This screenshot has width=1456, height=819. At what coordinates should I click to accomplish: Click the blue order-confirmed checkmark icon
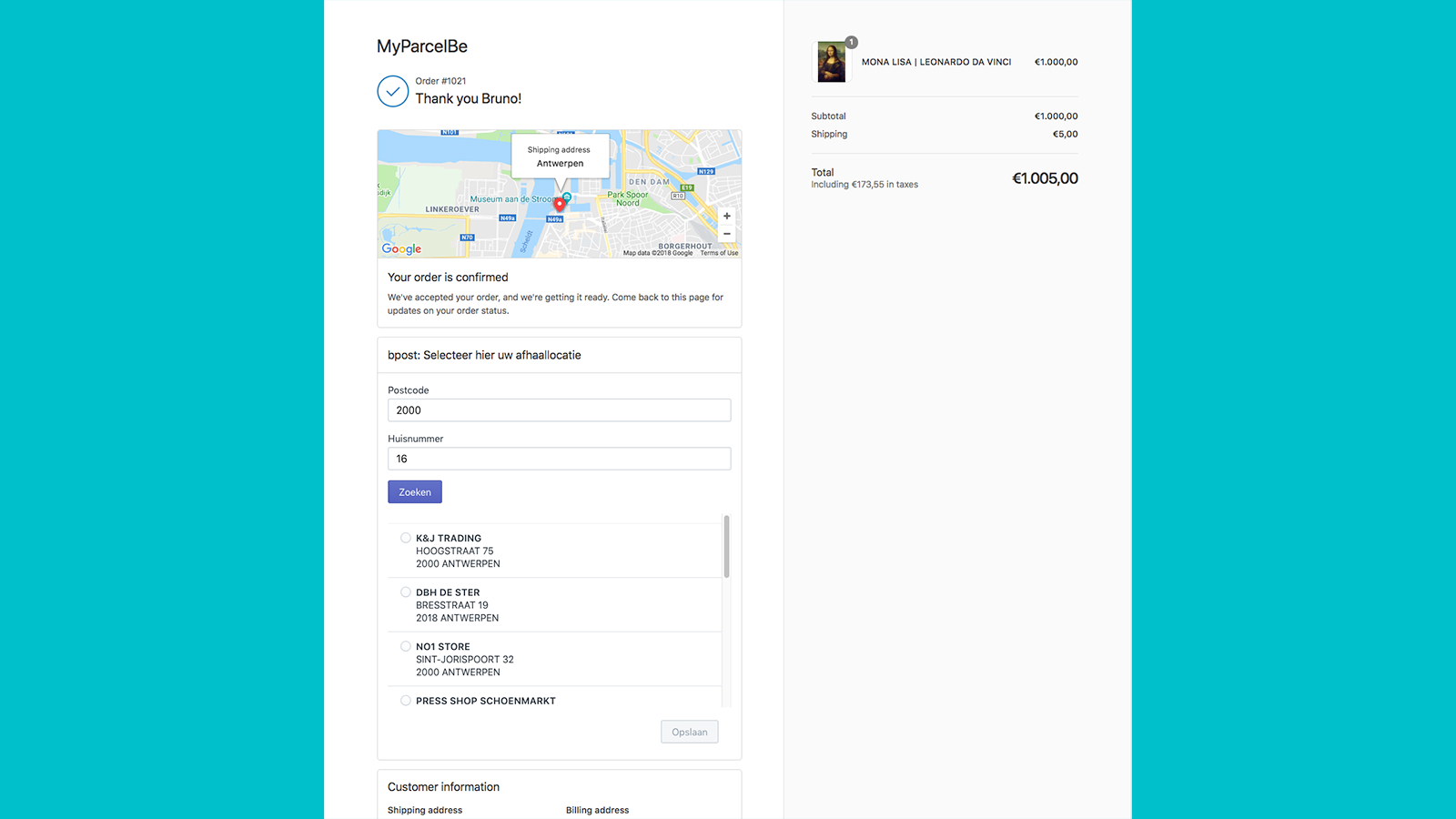click(x=392, y=91)
